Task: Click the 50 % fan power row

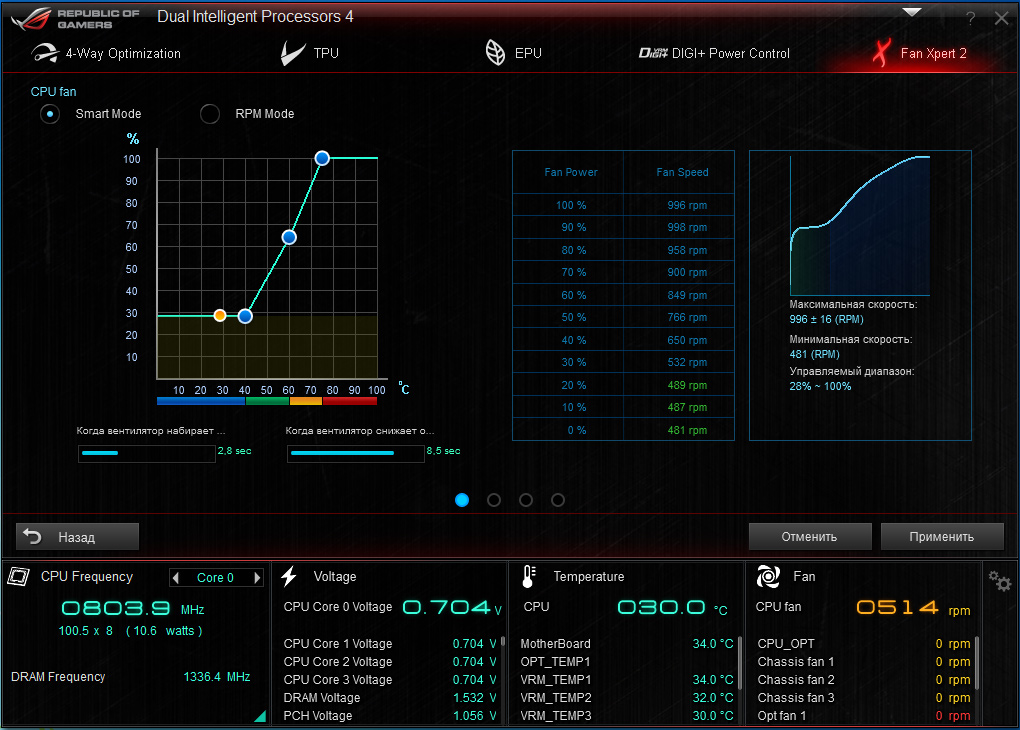Action: [623, 318]
